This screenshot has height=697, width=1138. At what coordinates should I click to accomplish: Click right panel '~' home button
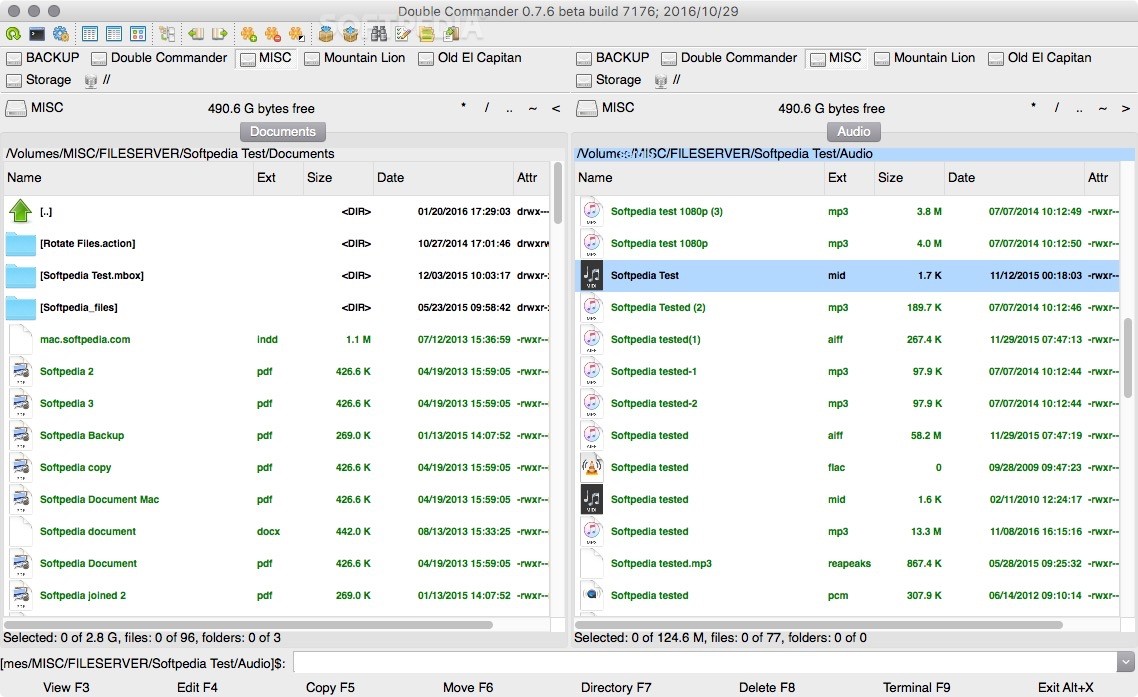tap(1102, 108)
